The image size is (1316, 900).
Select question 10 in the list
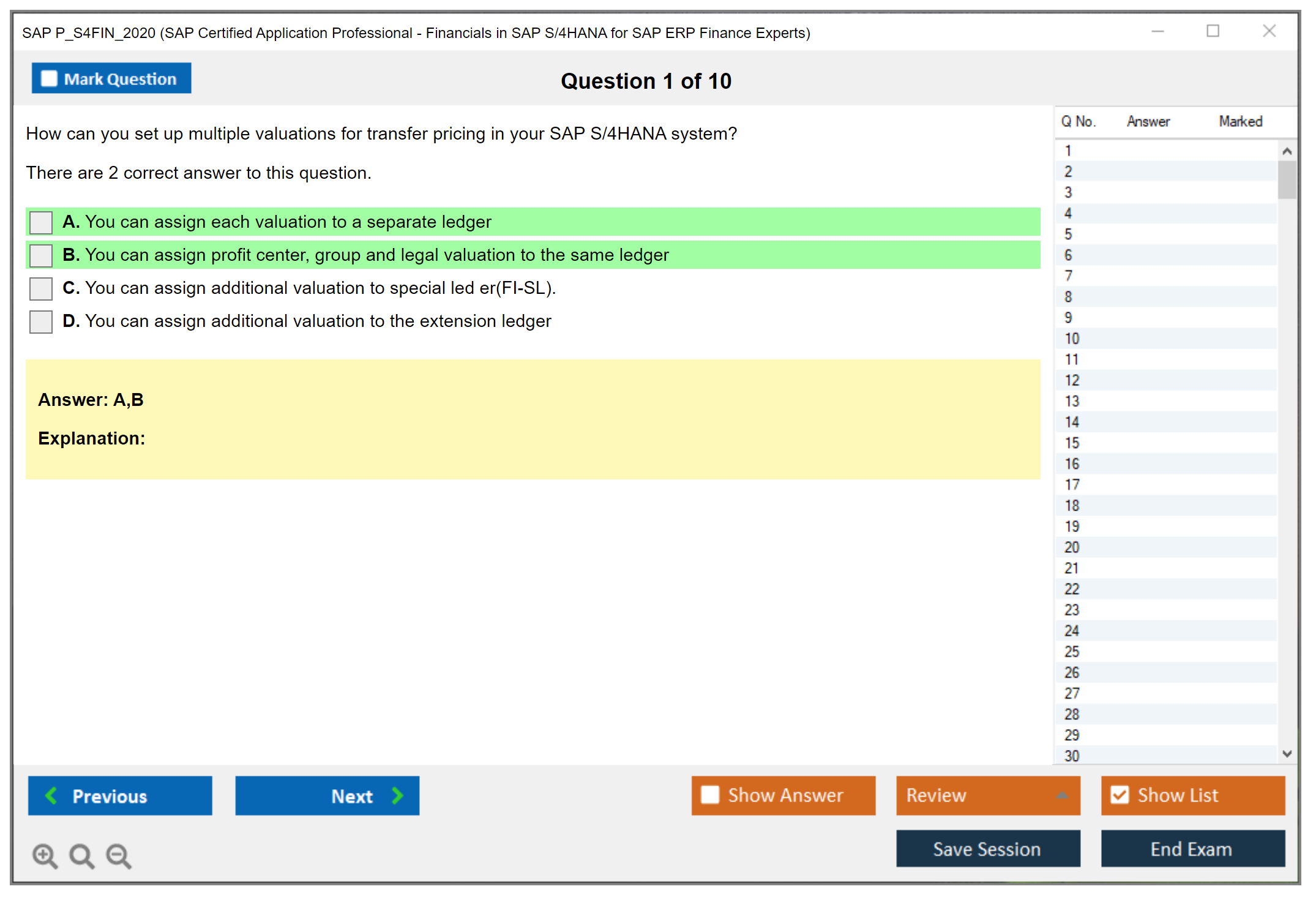click(x=1072, y=339)
